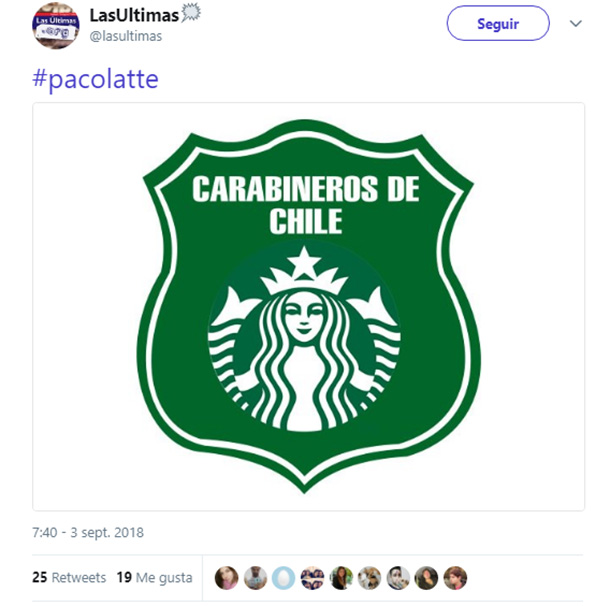Click the seventh avatar with pale face
The width and height of the screenshot is (610, 606).
tap(398, 578)
